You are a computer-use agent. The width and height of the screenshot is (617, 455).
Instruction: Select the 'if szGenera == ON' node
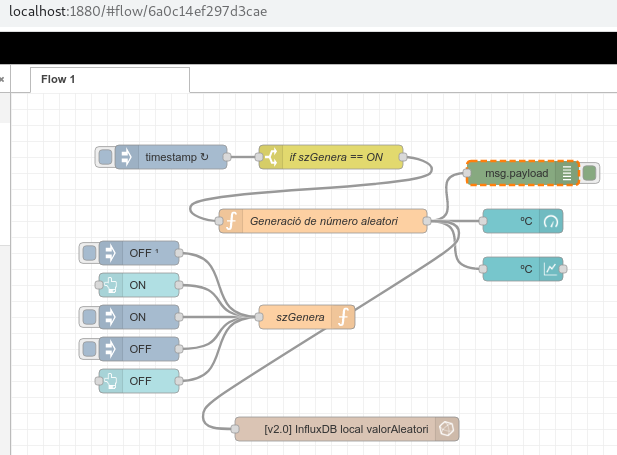click(x=331, y=157)
